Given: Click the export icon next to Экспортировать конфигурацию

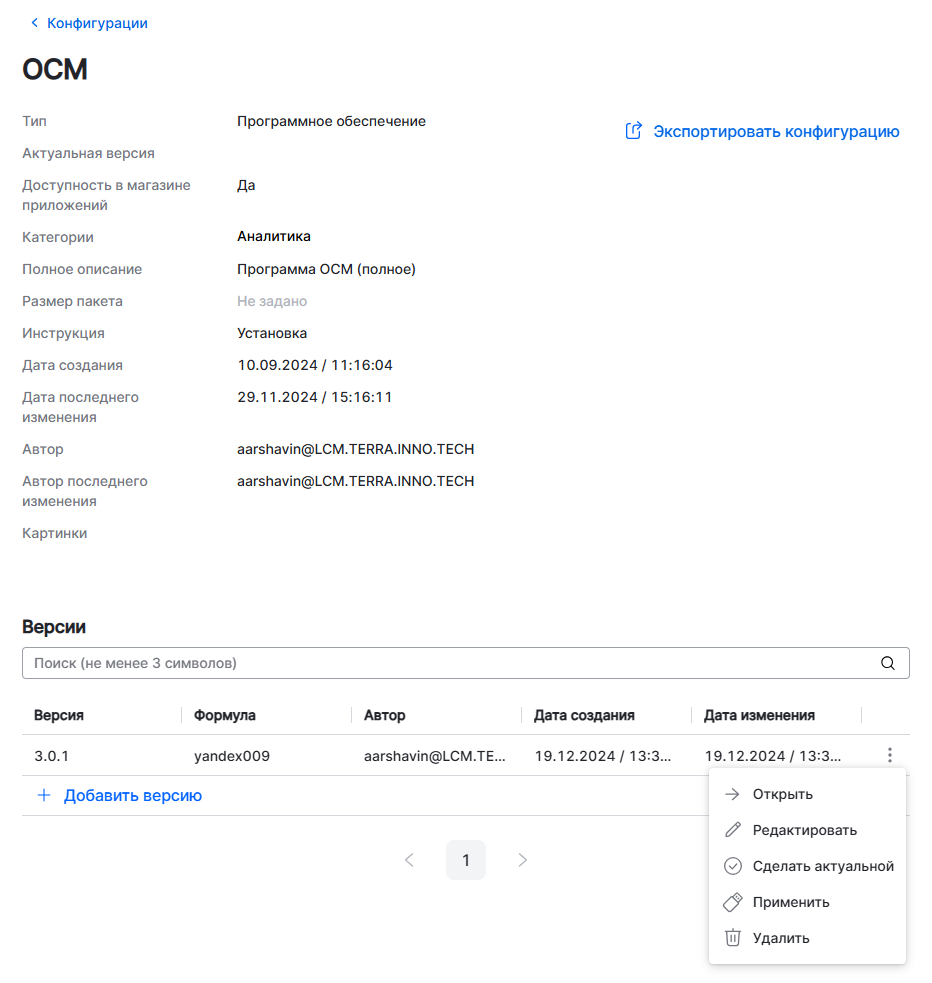Looking at the screenshot, I should pyautogui.click(x=633, y=131).
